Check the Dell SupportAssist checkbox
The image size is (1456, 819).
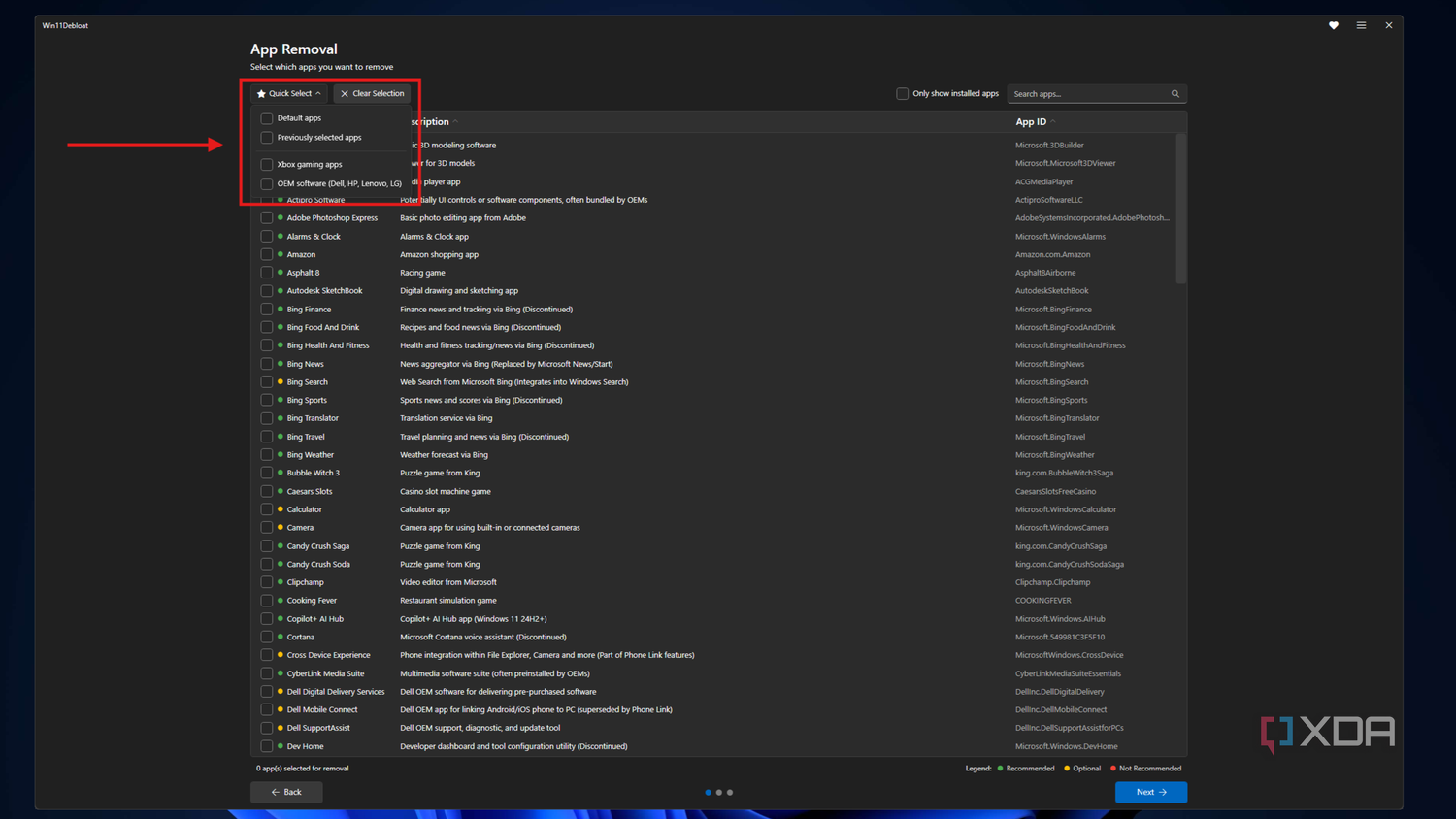(x=267, y=728)
